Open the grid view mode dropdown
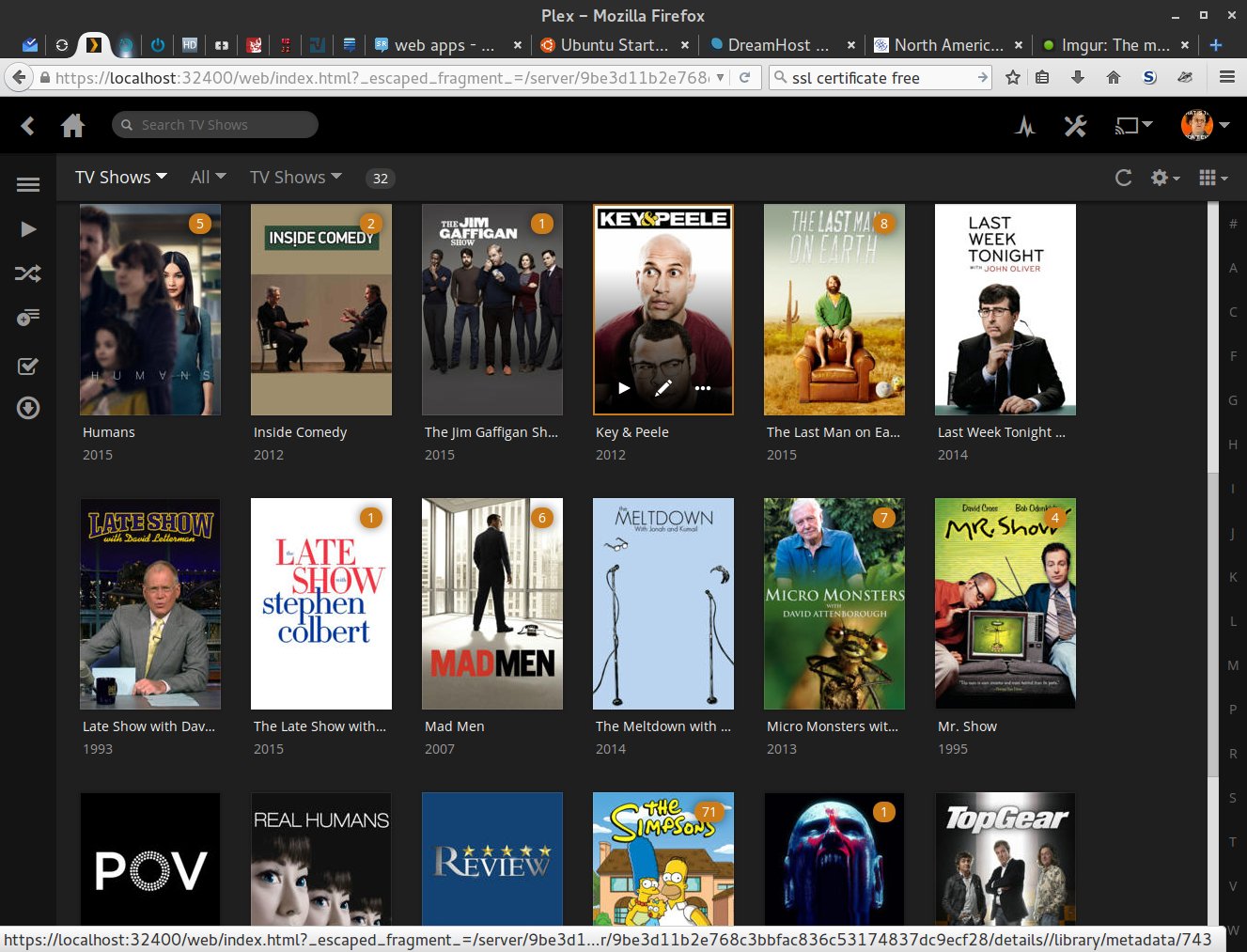 click(x=1213, y=178)
